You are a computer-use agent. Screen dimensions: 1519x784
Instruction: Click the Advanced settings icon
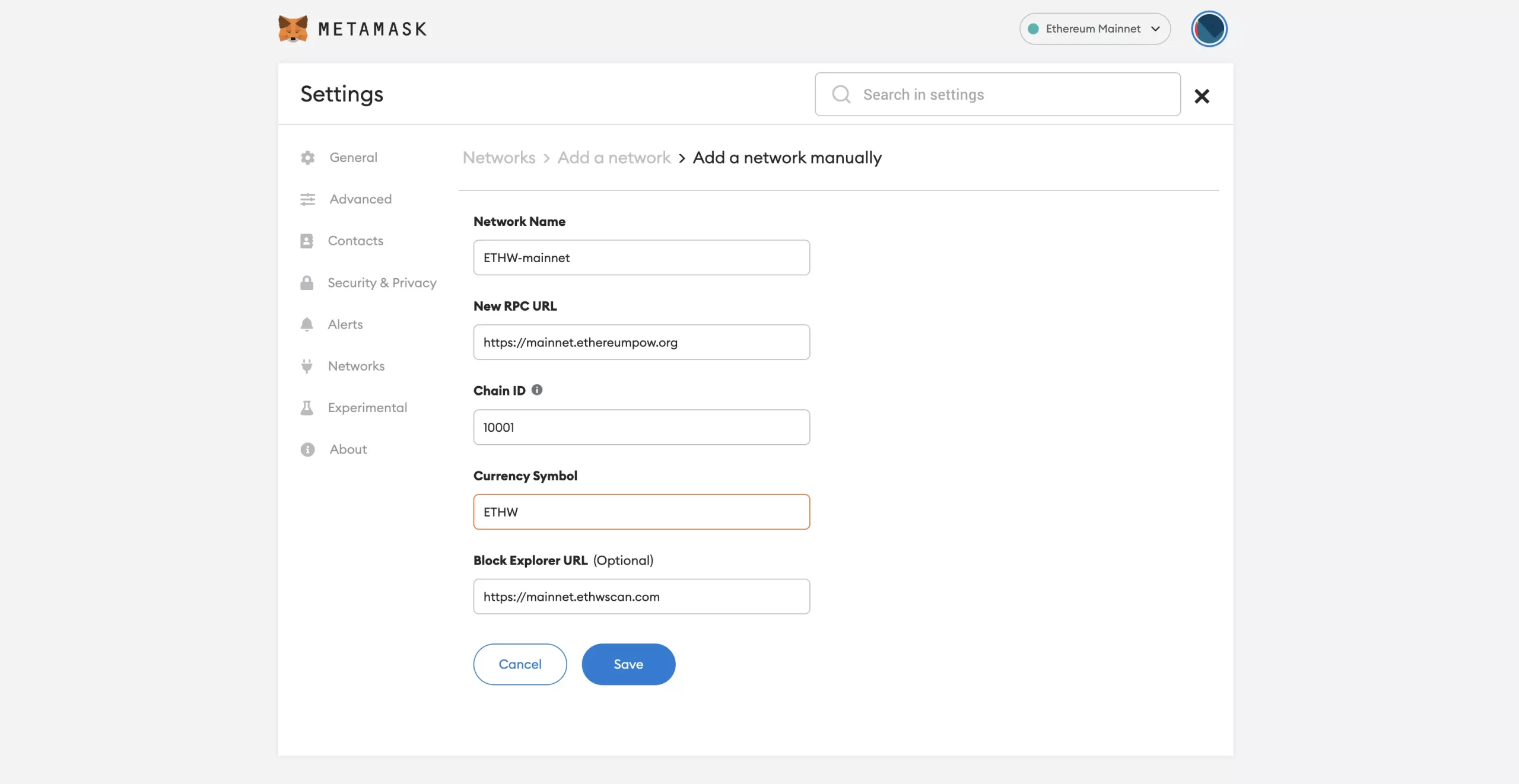(x=308, y=199)
